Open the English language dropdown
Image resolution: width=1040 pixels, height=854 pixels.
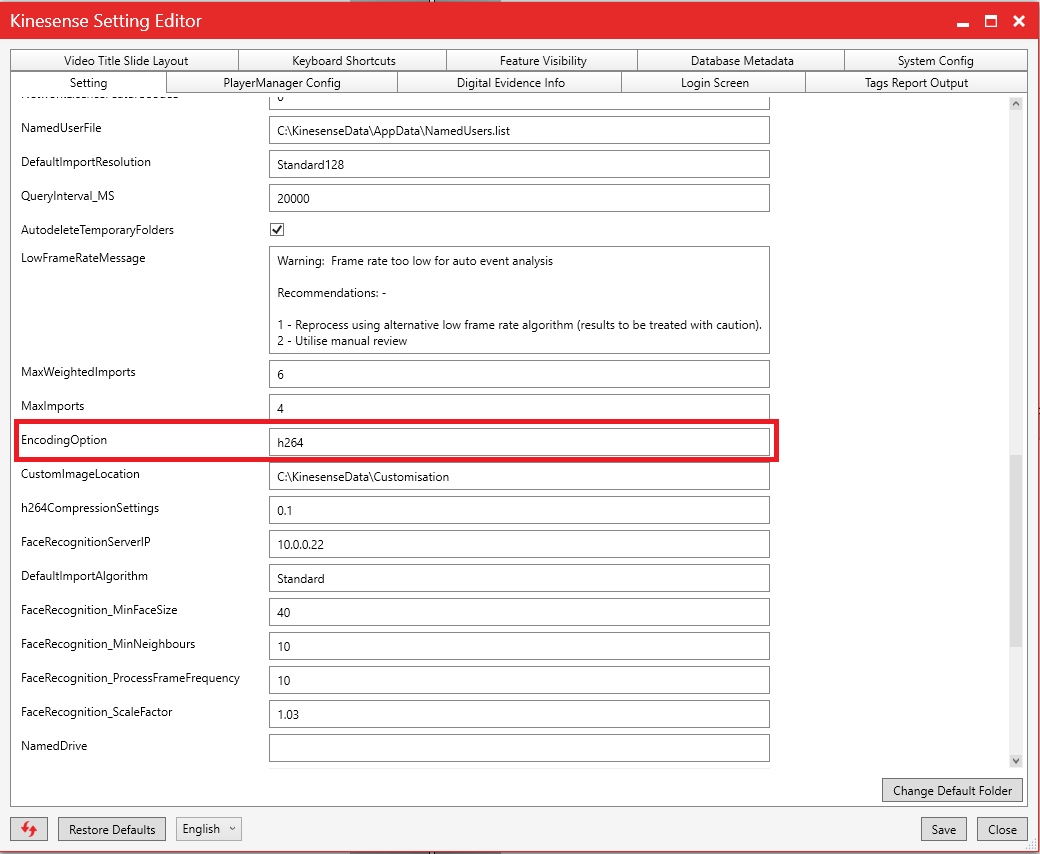[208, 829]
